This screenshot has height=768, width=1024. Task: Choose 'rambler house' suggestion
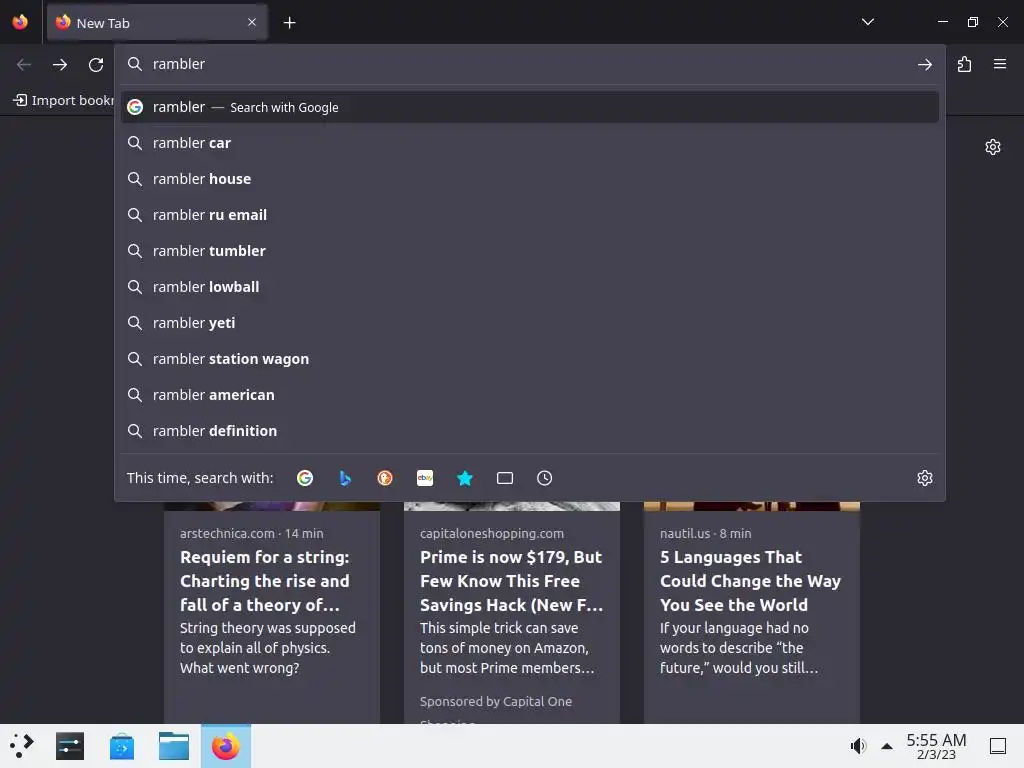pos(530,179)
